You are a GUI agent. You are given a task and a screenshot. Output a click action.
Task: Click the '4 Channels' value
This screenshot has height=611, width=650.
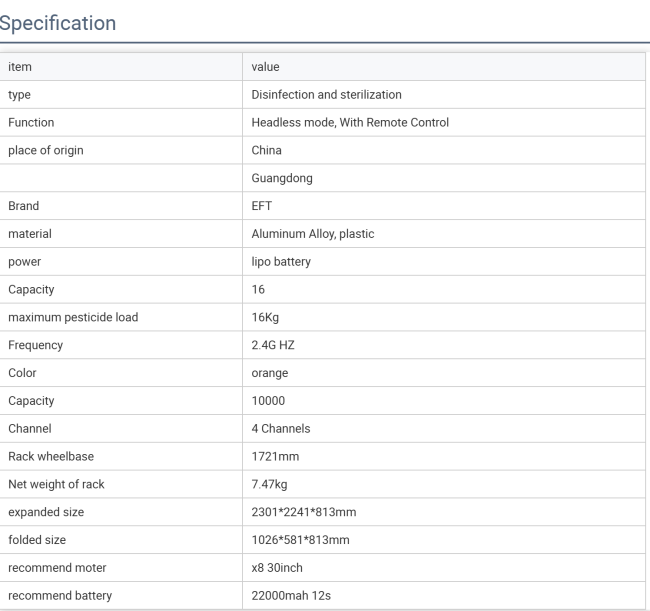coord(281,429)
